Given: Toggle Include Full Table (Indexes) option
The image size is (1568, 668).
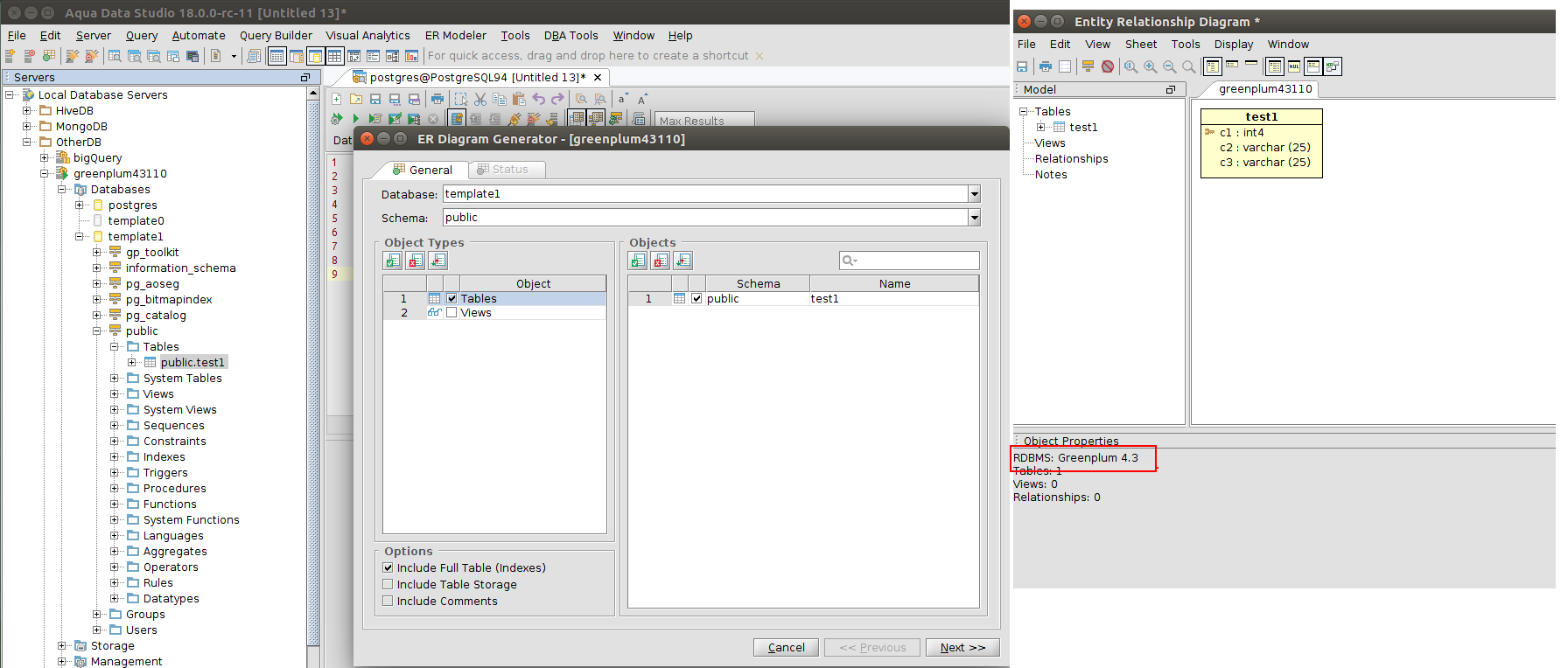Looking at the screenshot, I should point(388,567).
